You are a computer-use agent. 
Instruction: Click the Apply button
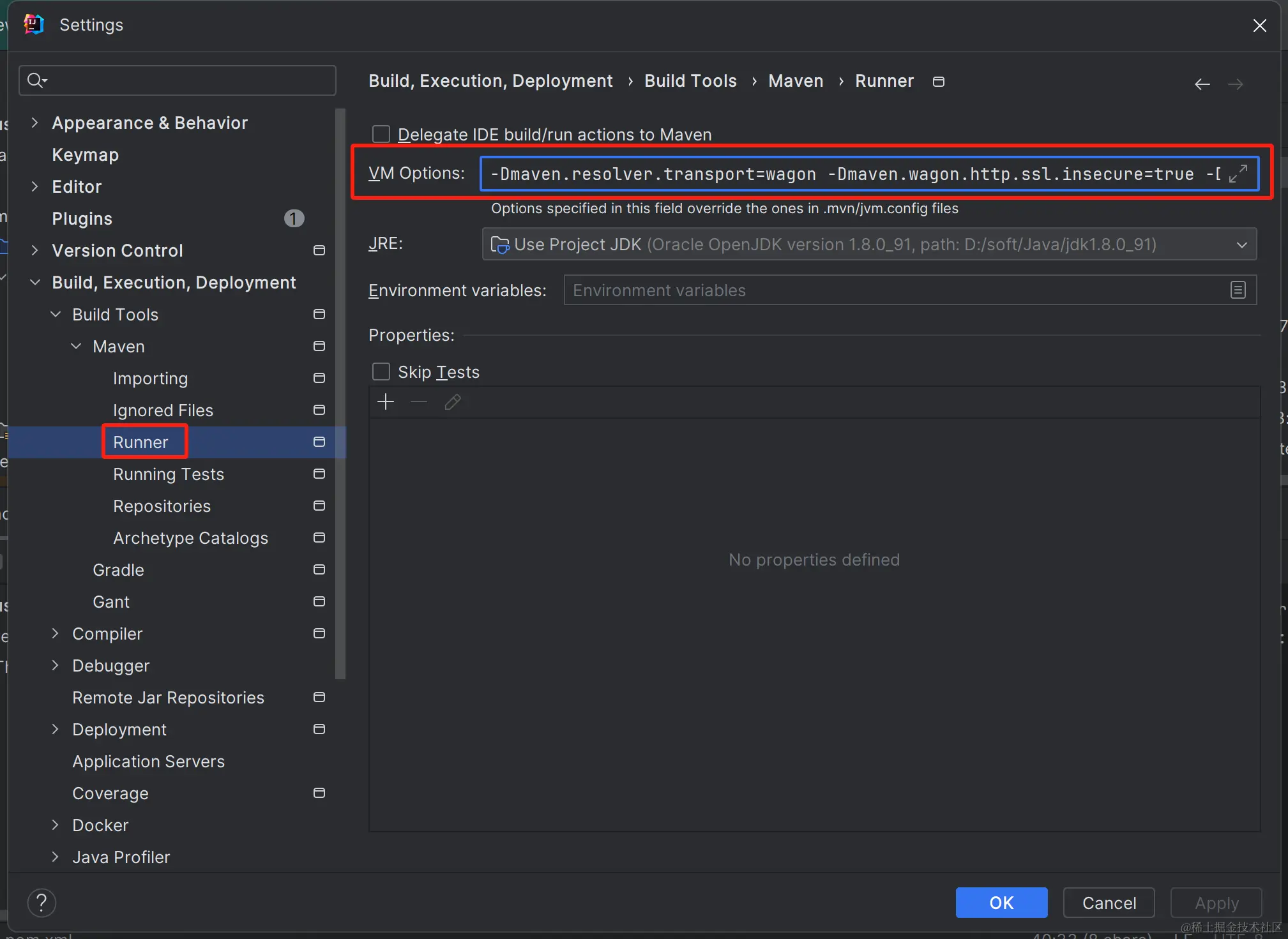(x=1216, y=903)
